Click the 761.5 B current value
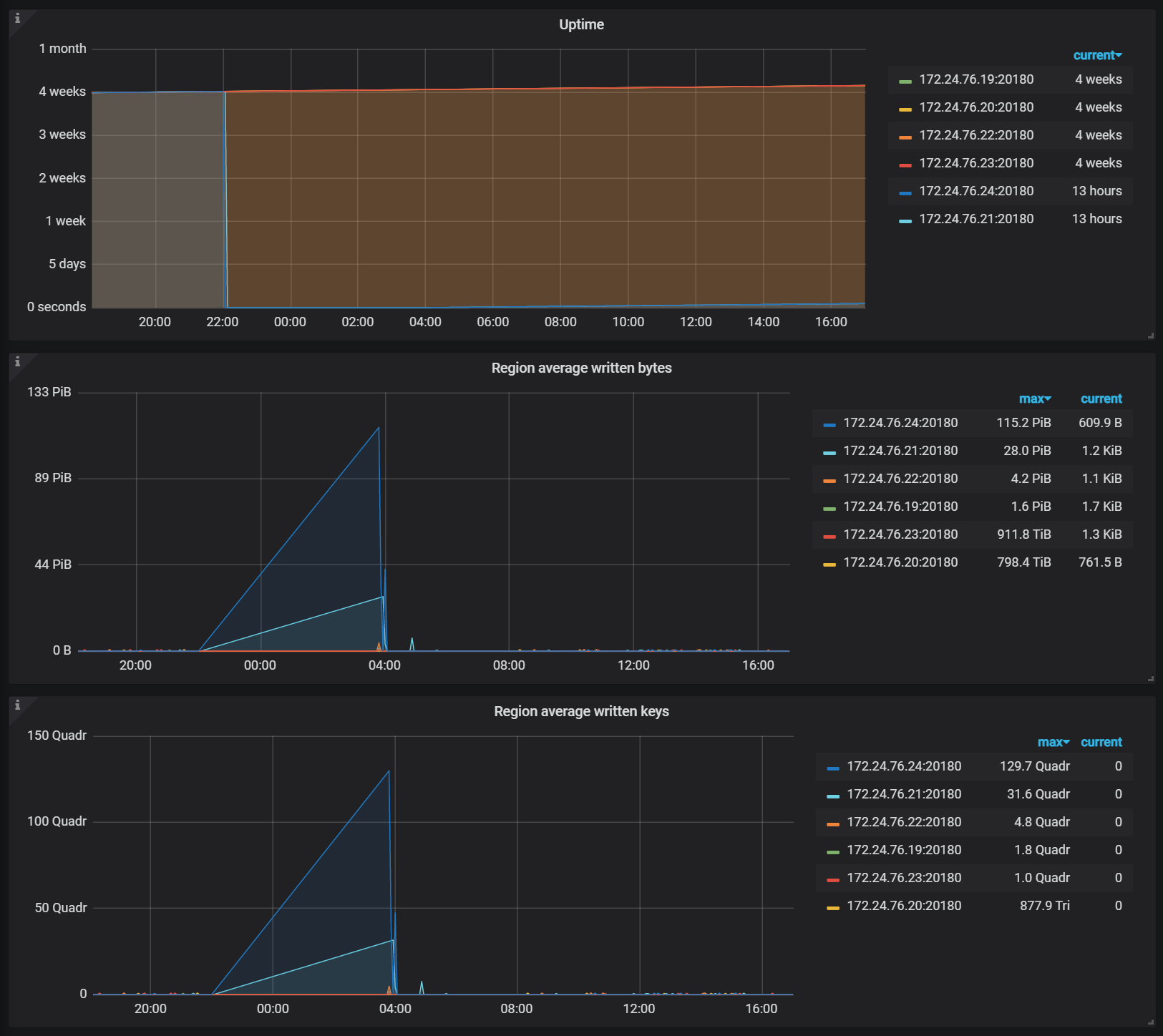 [1100, 562]
